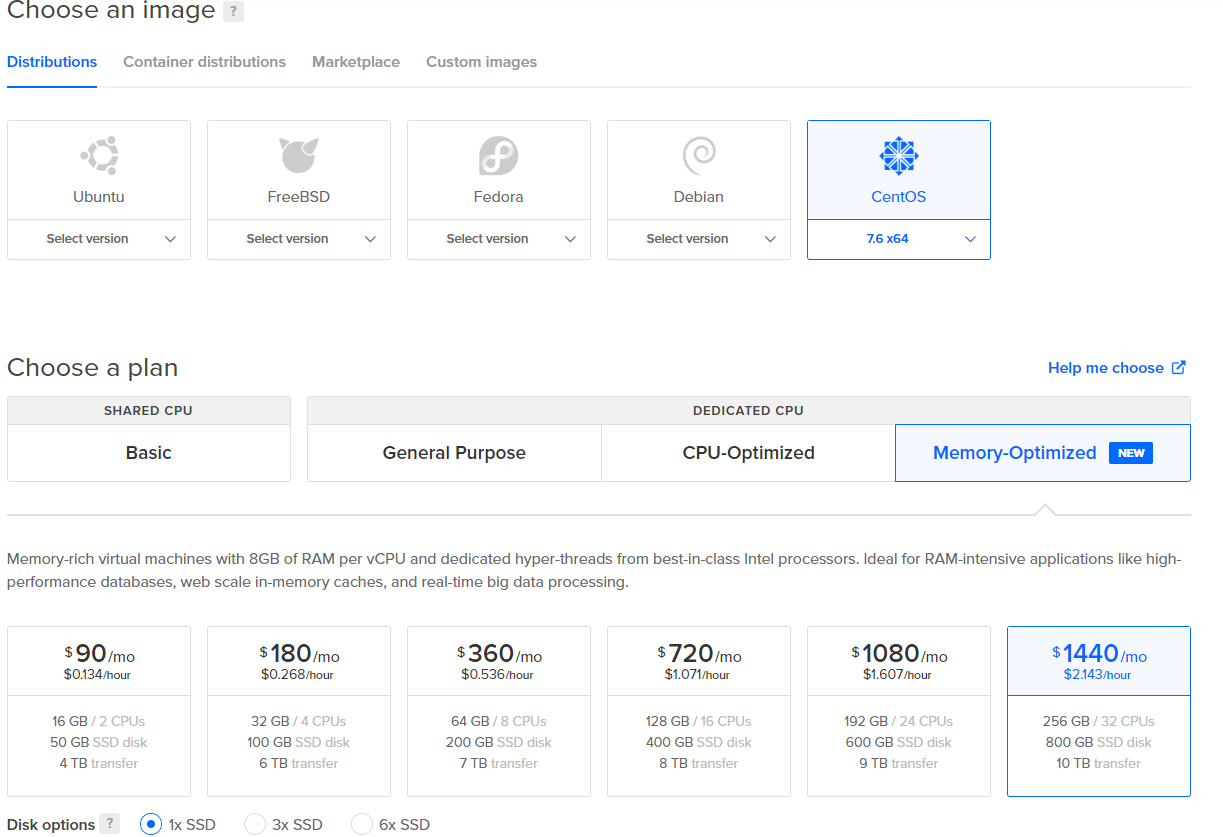Viewport: 1223px width, 837px height.
Task: Select the Debian swirl icon
Action: tap(698, 156)
